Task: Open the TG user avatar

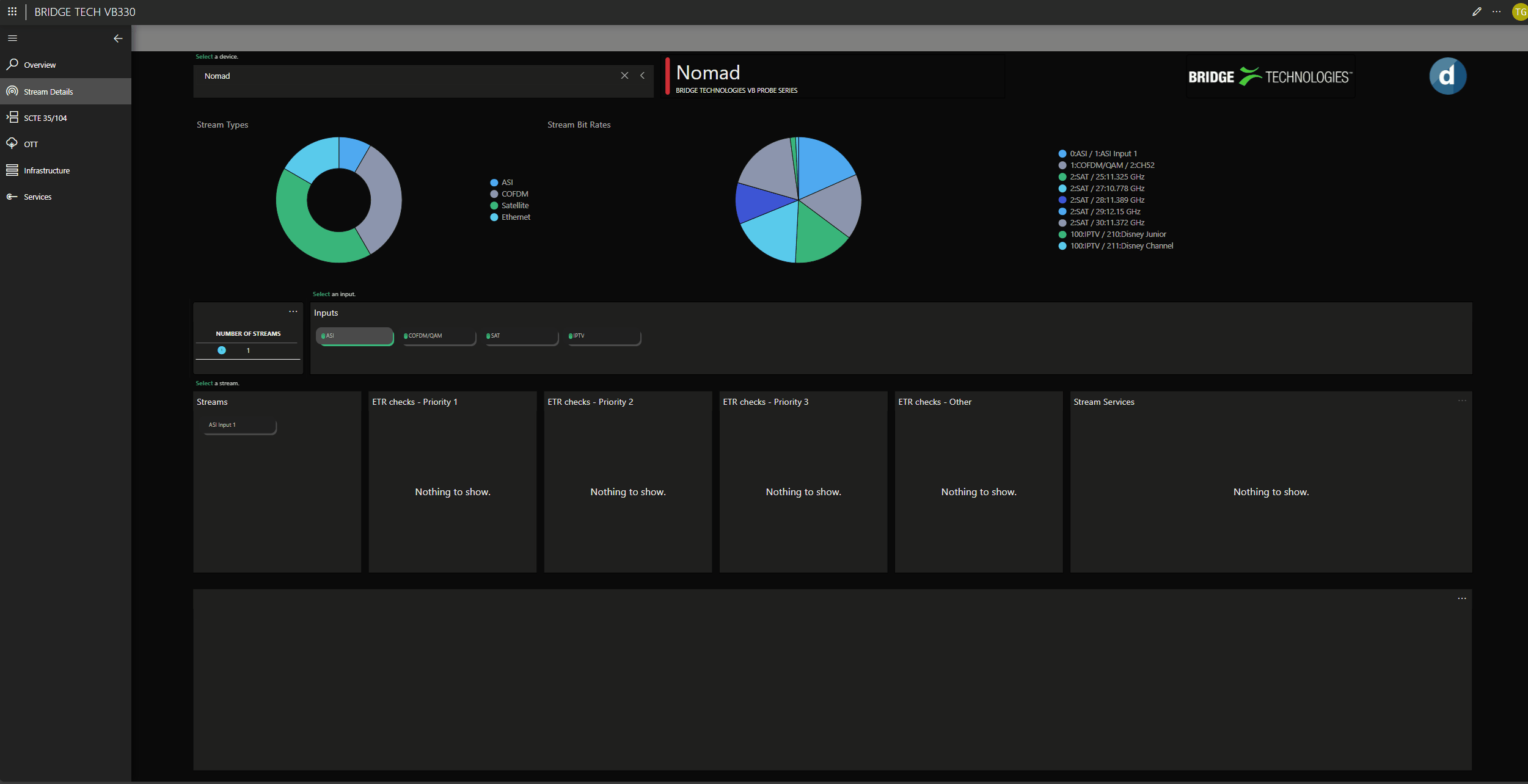Action: pos(1519,12)
